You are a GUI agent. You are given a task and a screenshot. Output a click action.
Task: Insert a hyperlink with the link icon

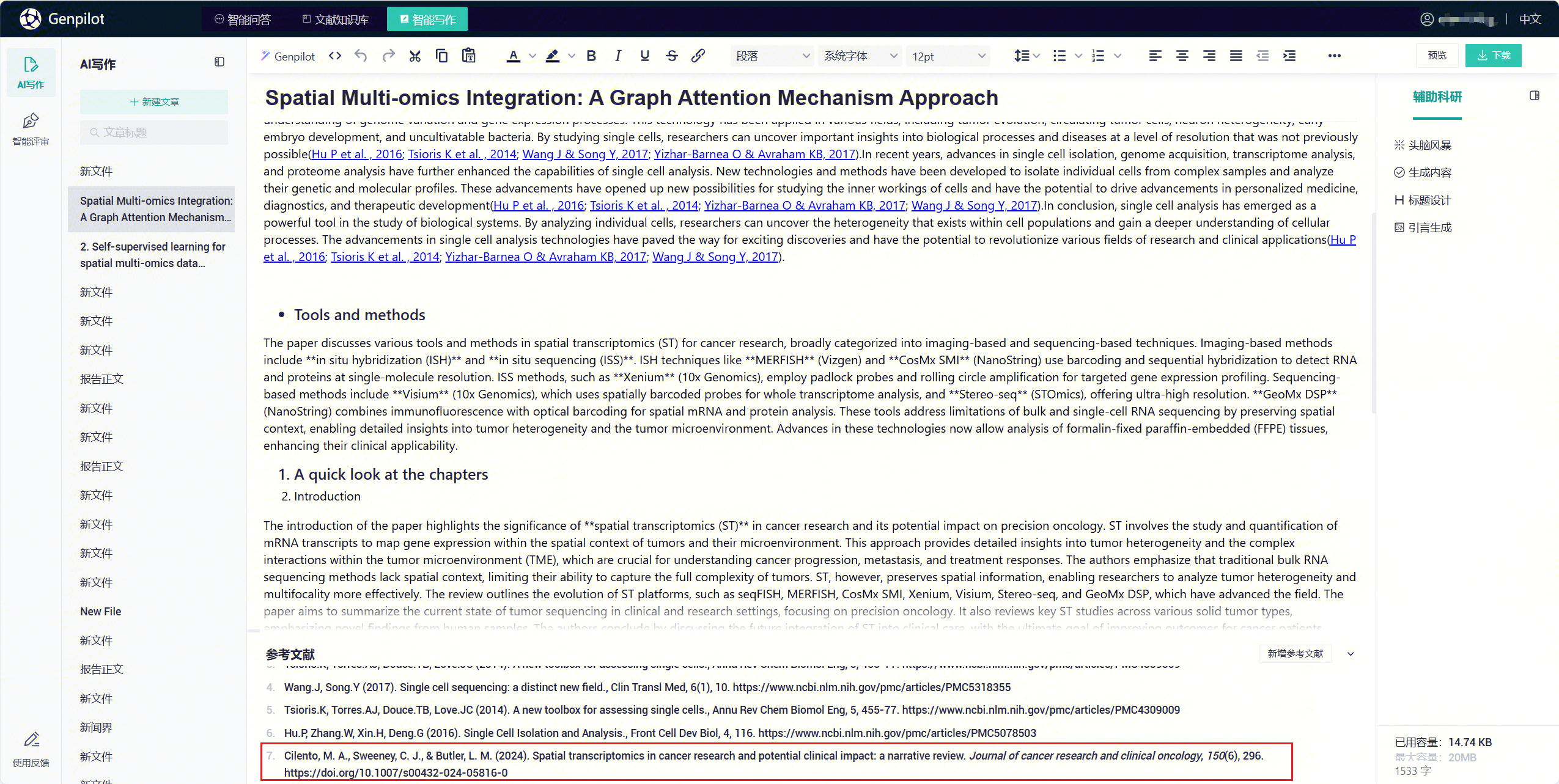coord(698,56)
